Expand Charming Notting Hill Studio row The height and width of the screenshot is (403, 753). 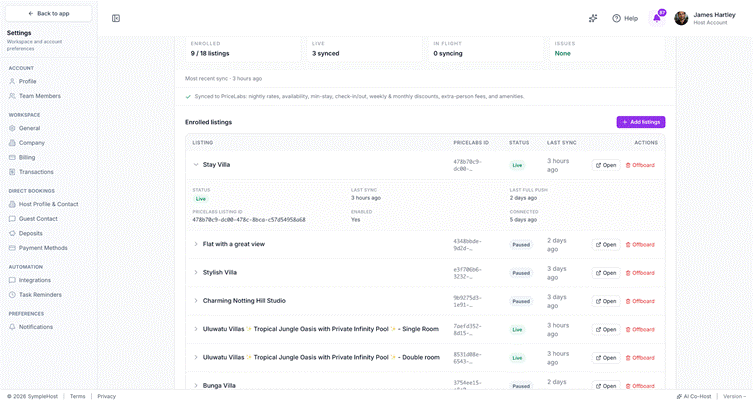[x=196, y=301]
